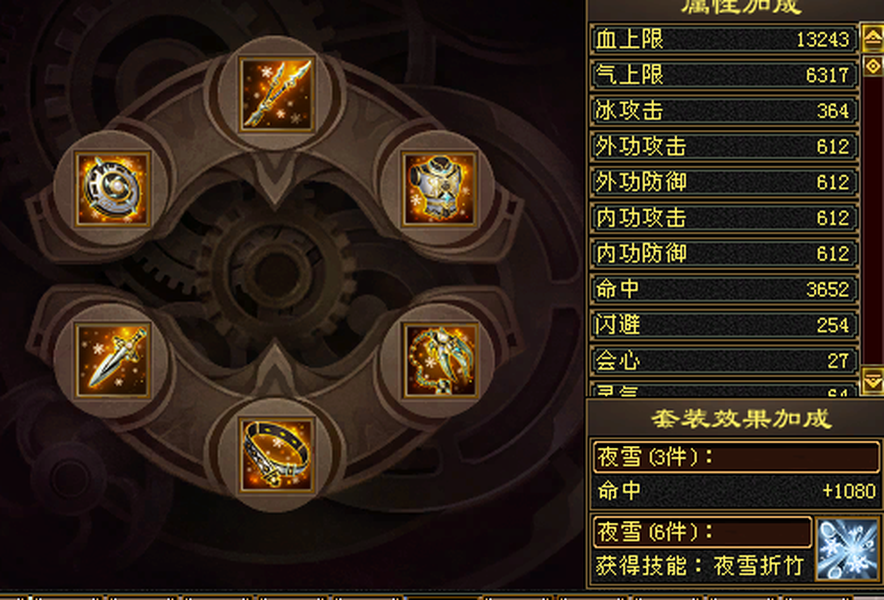Click the 内功防御 attribute row
Viewport: 884px width, 600px height.
724,253
